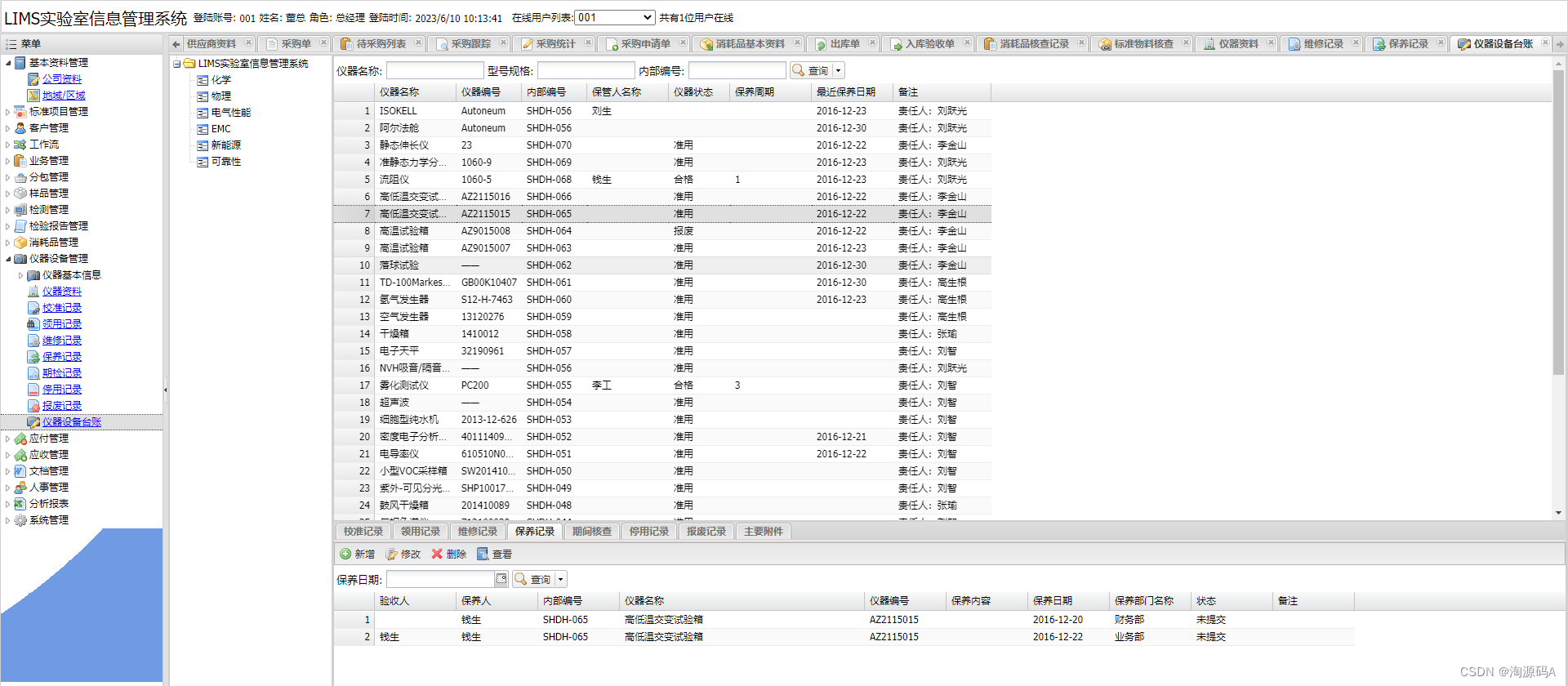Expand the 分析报表 tree node
The width and height of the screenshot is (1568, 686).
tap(8, 504)
